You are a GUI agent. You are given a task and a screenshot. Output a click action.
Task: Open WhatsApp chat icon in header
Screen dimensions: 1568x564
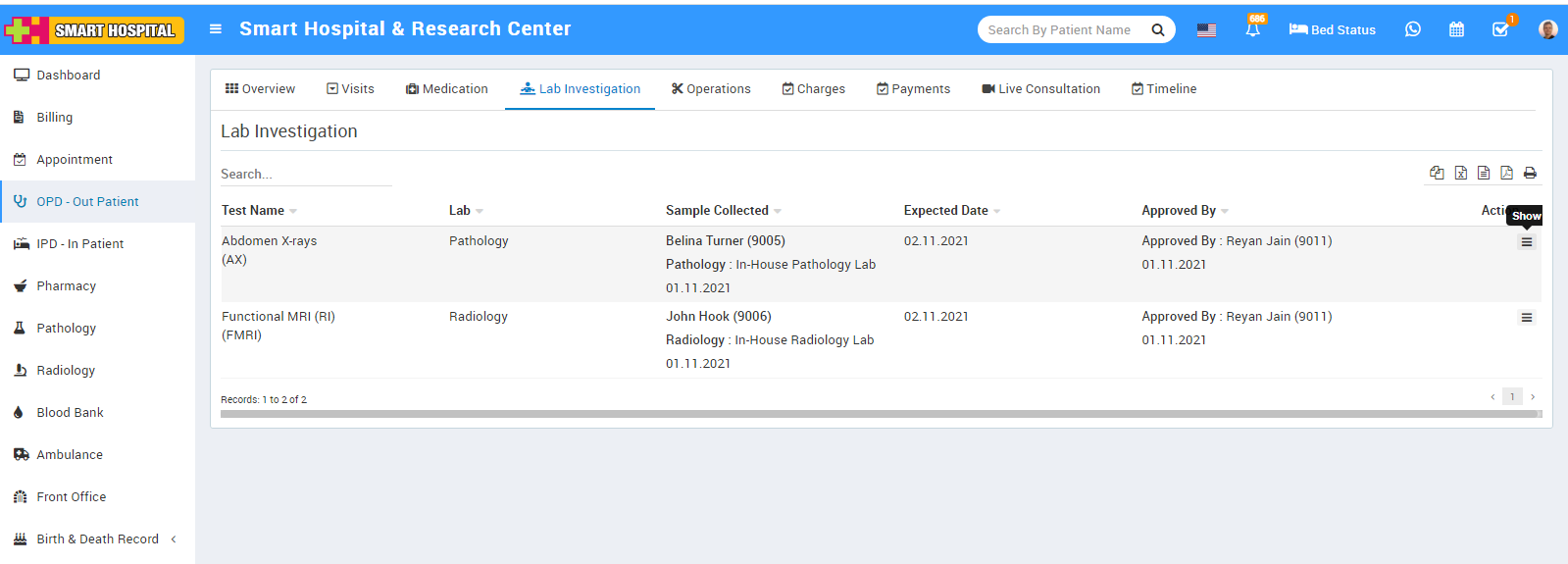(1412, 29)
